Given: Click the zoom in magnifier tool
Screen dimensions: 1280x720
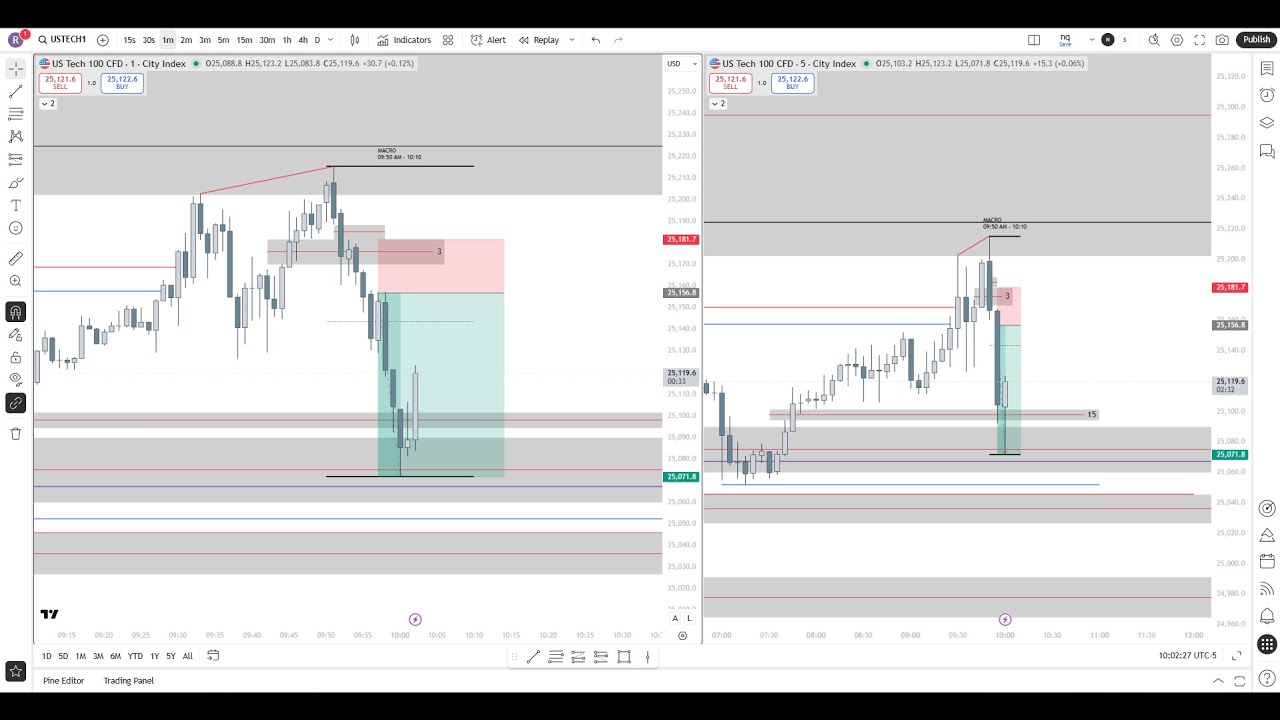Looking at the screenshot, I should coord(15,282).
